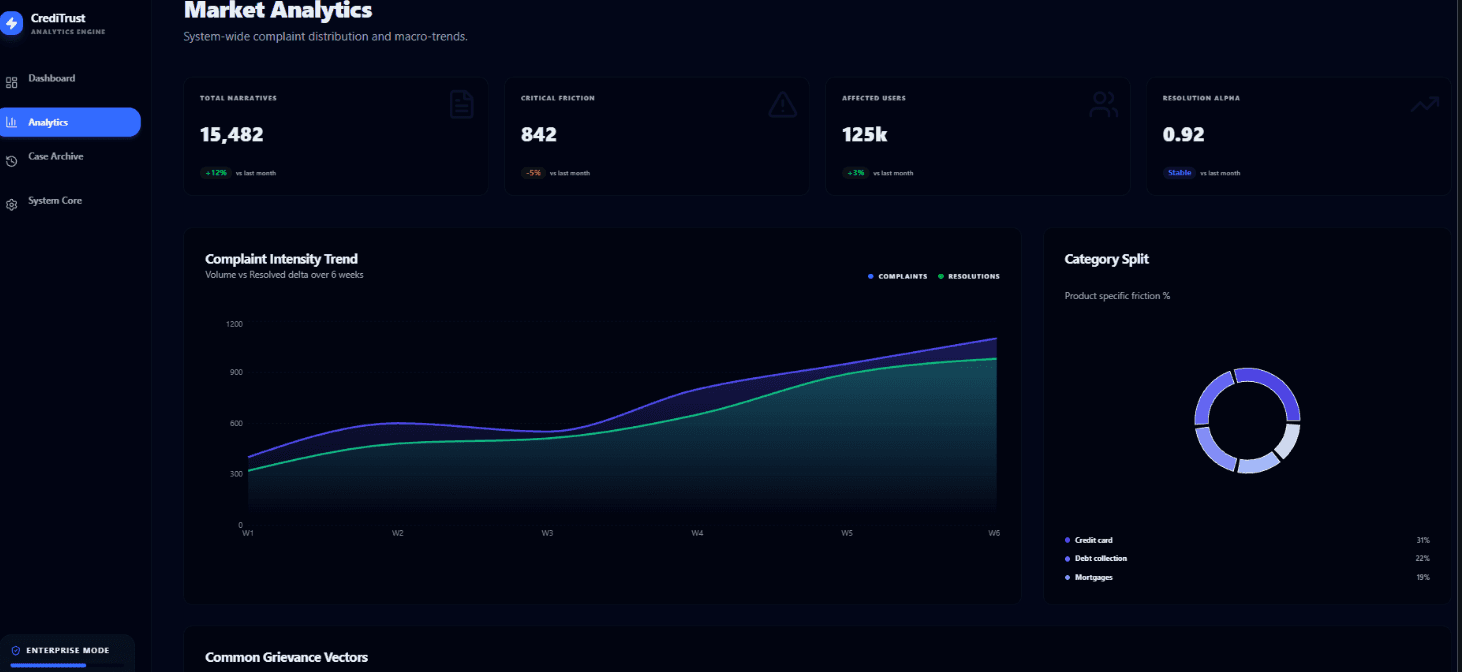Click the Category Split donut chart
This screenshot has height=672, width=1462.
[x=1247, y=420]
